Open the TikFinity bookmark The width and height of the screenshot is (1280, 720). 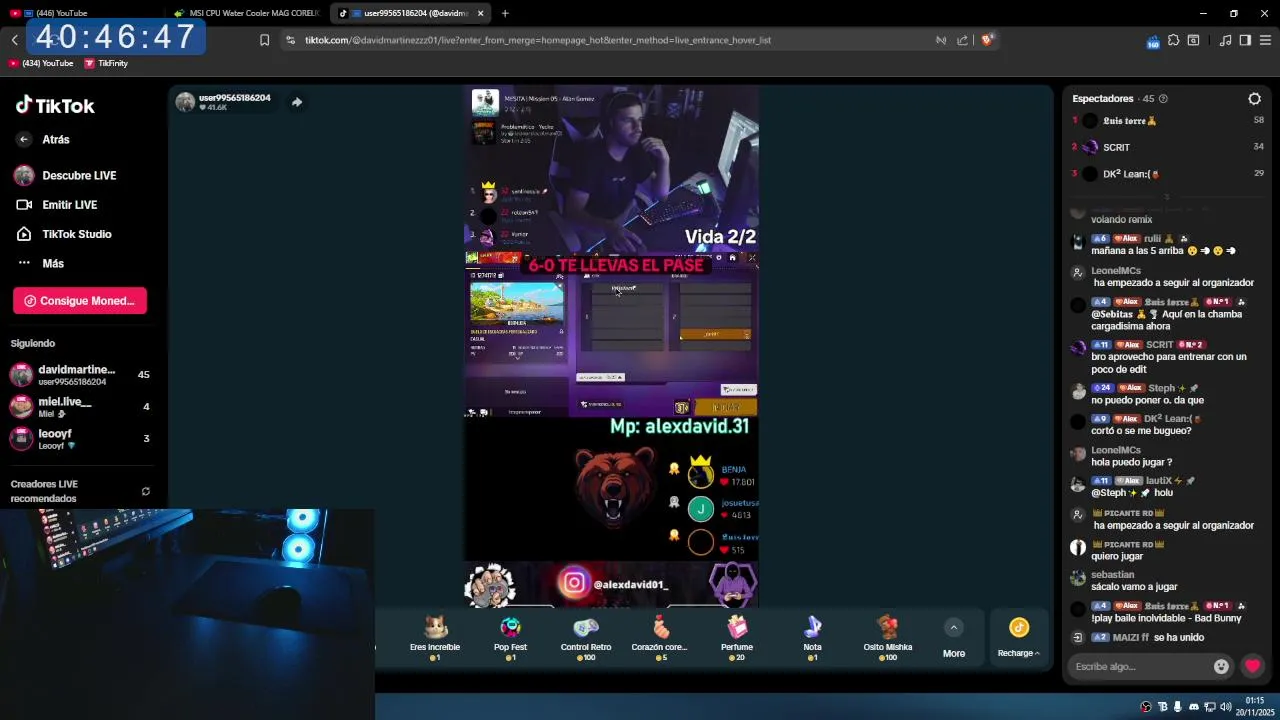point(106,63)
